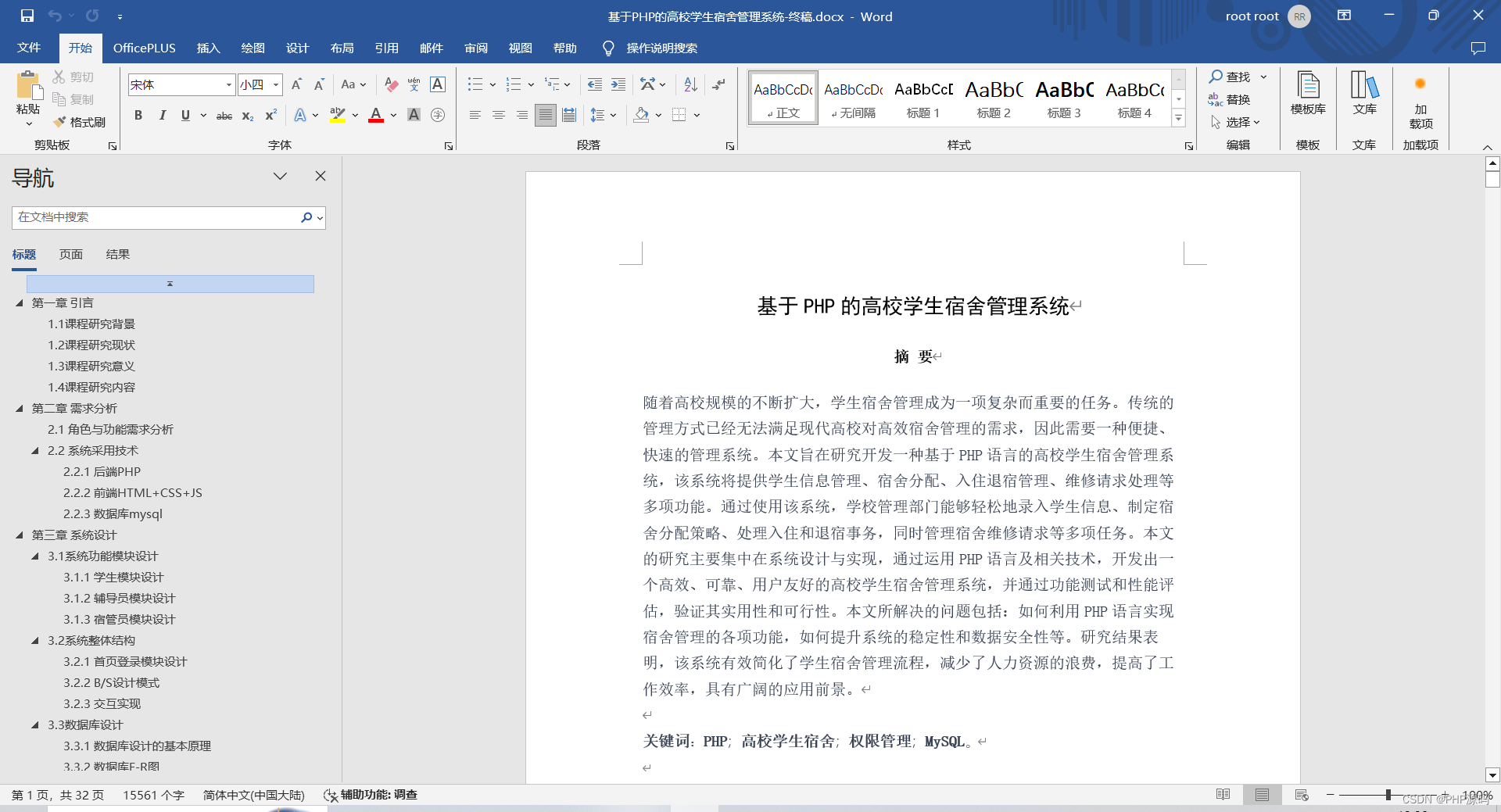Sort paragraph content icon
This screenshot has width=1501, height=812.
click(690, 84)
